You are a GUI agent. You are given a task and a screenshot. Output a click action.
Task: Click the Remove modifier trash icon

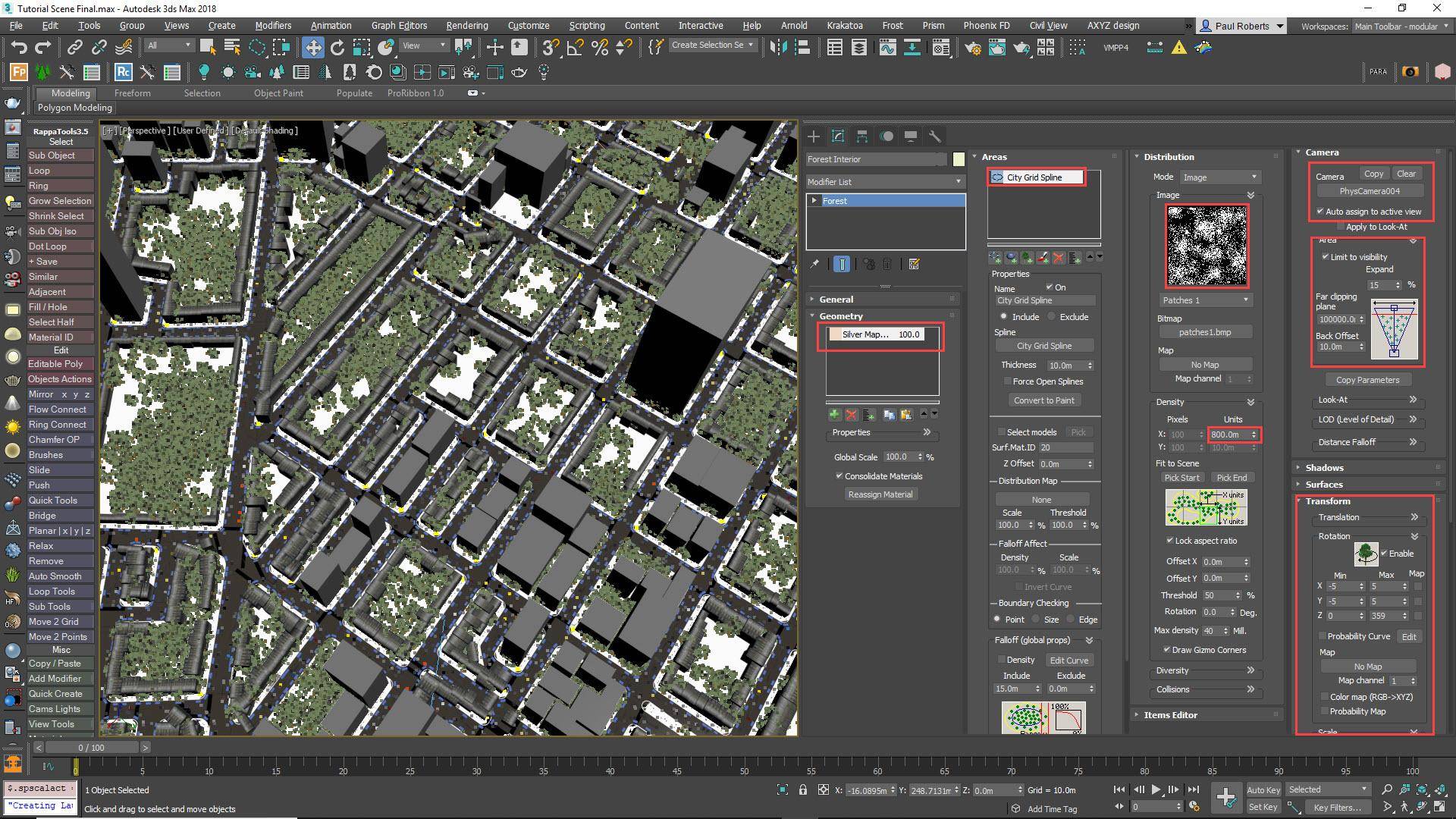[x=888, y=264]
